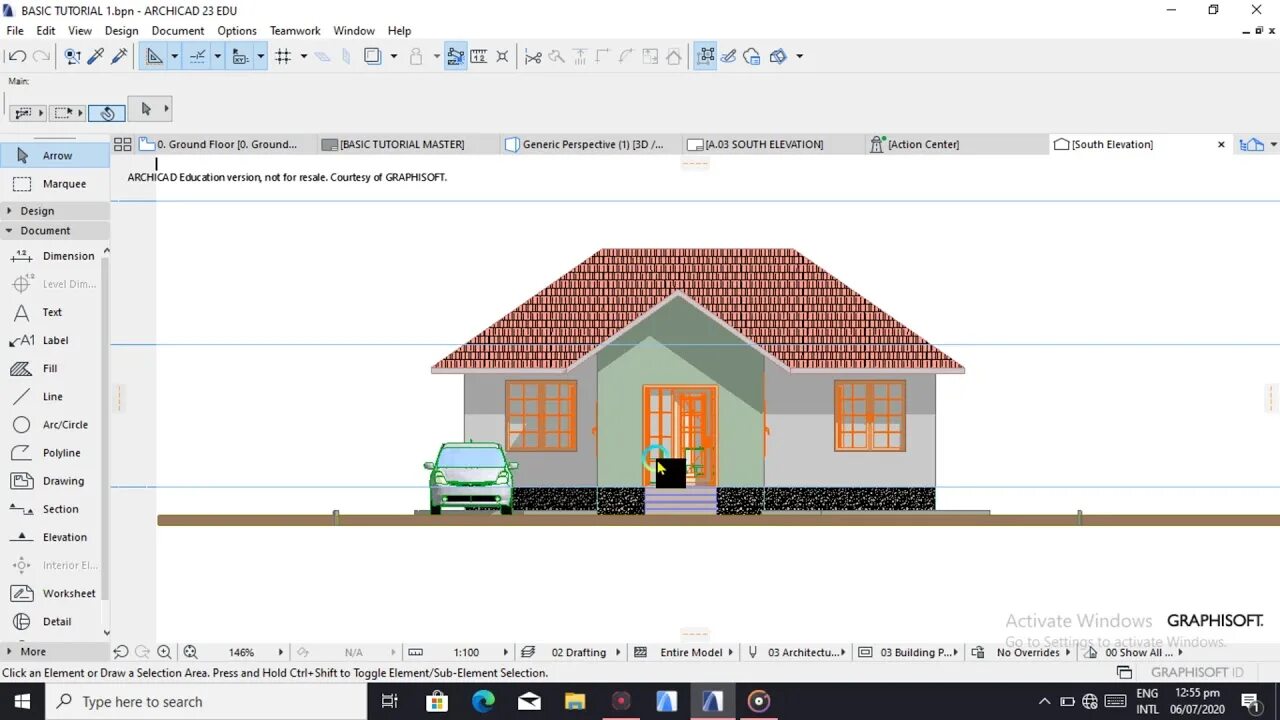
Task: Click the Trace reference square icon
Action: pyautogui.click(x=373, y=57)
